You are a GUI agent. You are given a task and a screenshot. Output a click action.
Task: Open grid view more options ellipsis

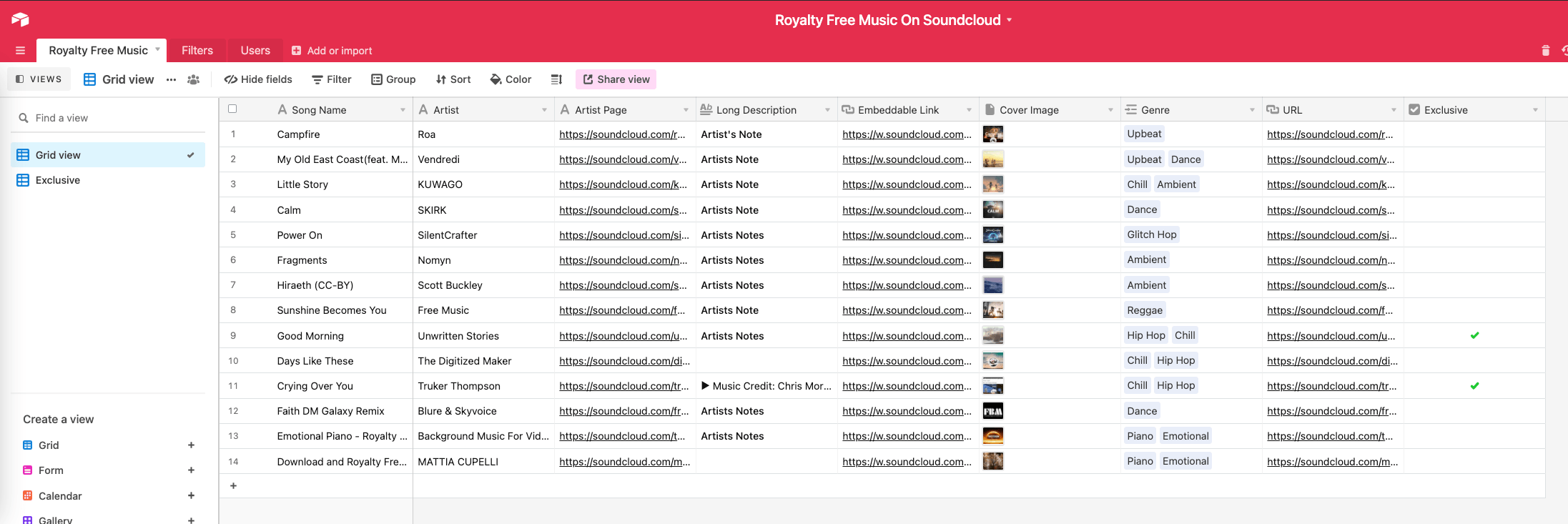pyautogui.click(x=171, y=79)
